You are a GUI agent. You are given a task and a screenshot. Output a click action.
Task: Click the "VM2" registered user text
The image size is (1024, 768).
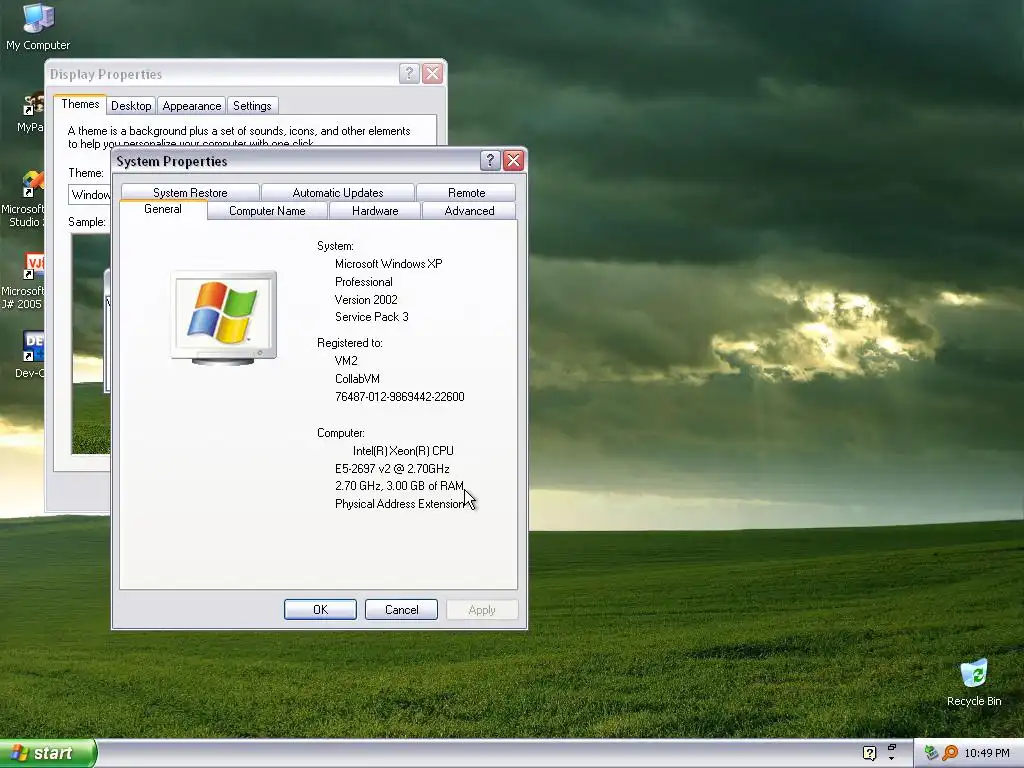[x=346, y=360]
